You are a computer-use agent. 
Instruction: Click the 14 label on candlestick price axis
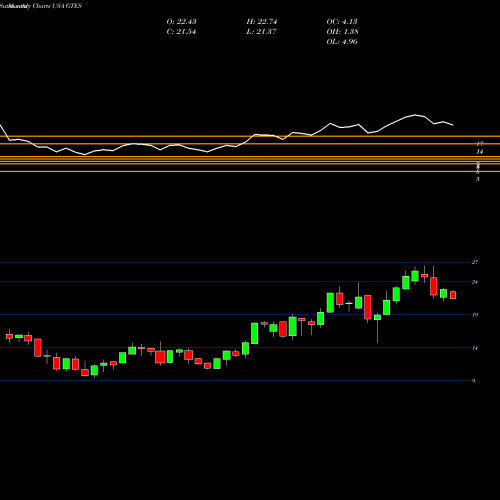point(475,348)
